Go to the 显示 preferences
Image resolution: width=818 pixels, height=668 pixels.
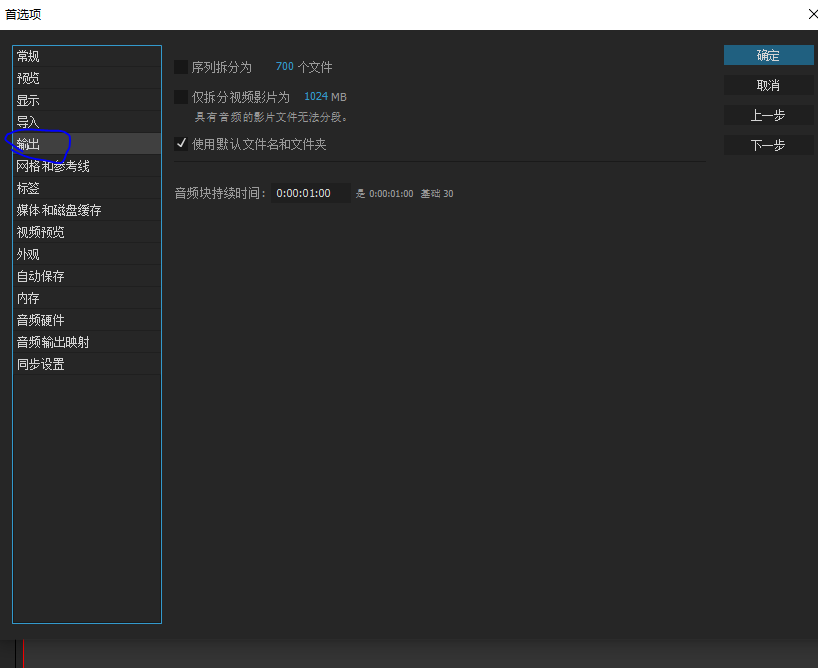(x=87, y=100)
